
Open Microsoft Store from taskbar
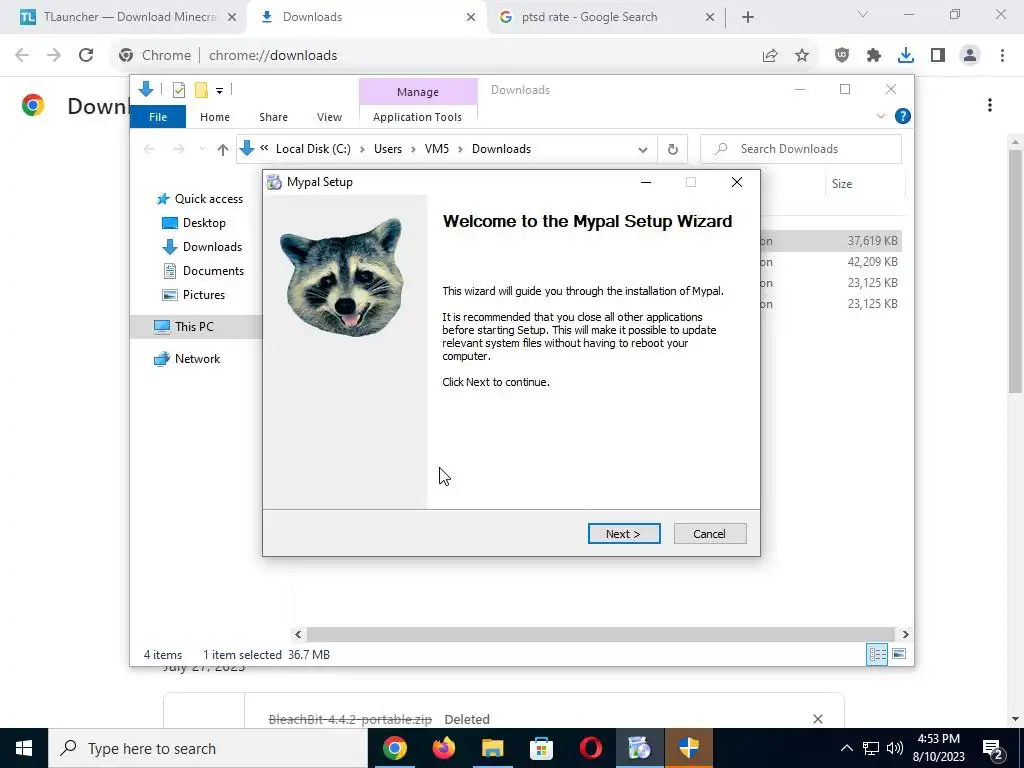coord(541,748)
